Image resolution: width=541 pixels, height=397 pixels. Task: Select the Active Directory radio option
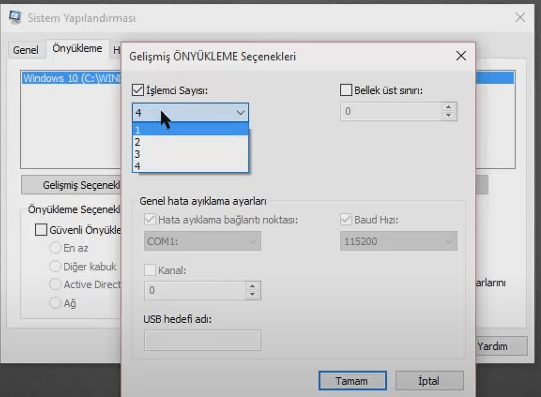pos(55,284)
